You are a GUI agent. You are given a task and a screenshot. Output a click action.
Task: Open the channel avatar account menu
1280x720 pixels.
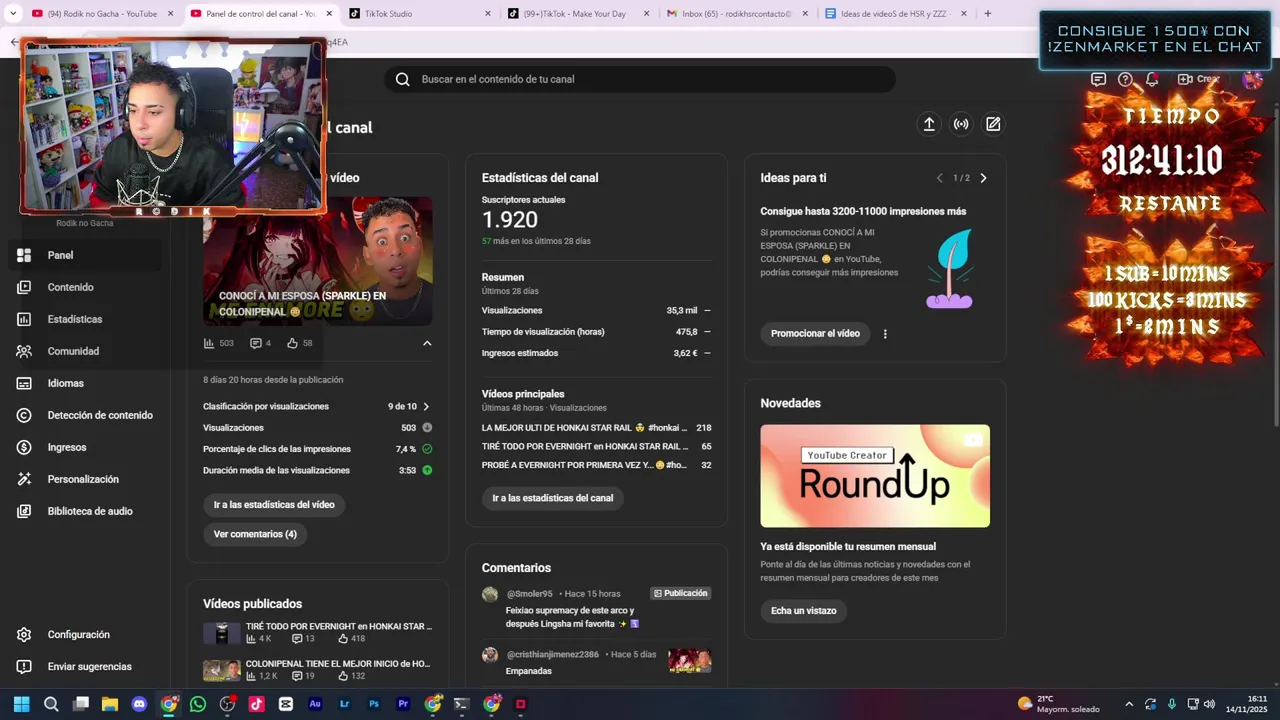1252,79
